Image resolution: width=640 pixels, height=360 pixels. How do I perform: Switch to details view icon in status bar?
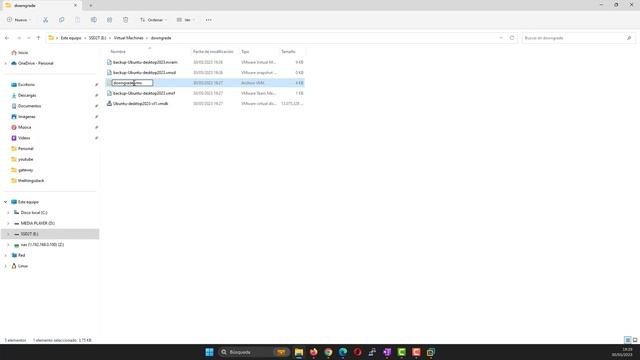pos(628,340)
